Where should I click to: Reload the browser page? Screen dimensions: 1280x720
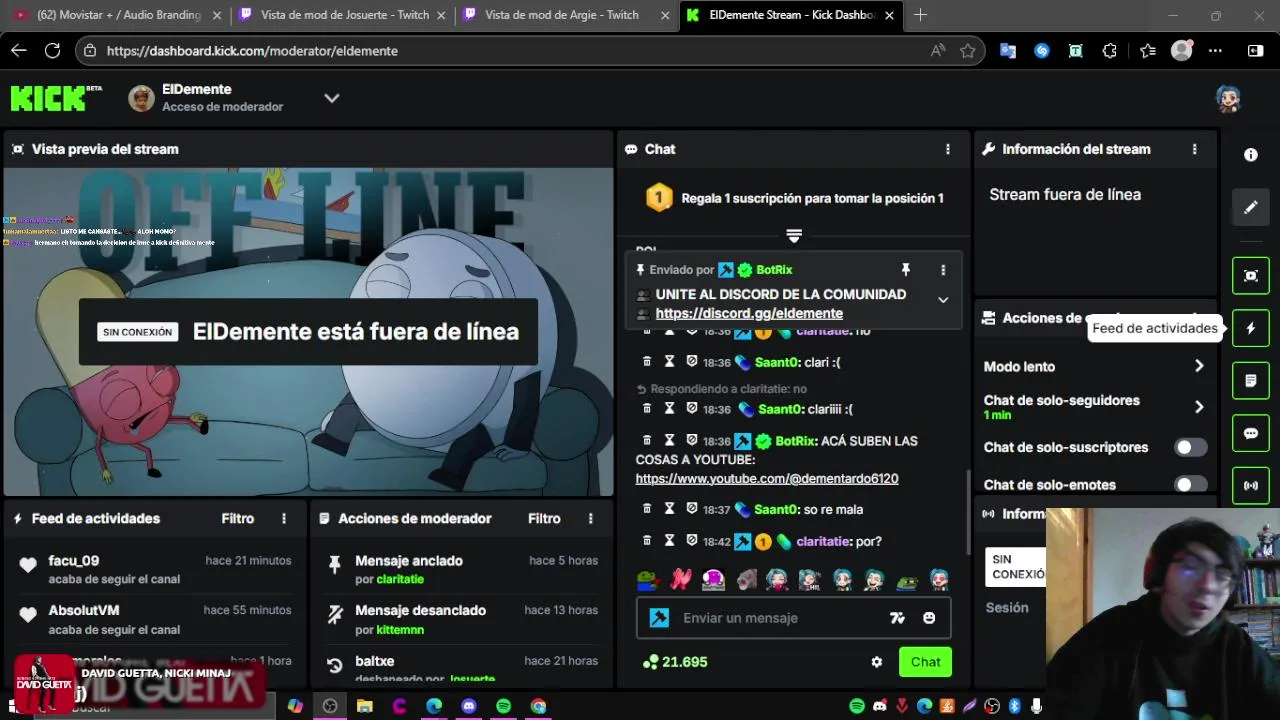point(52,50)
